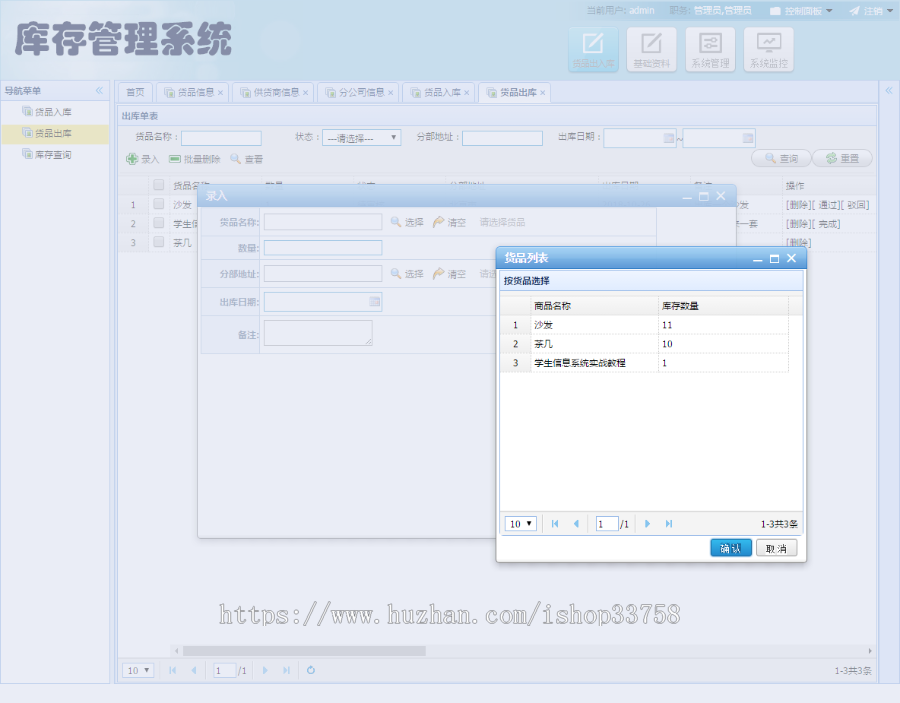
Task: Open the 基础资料 module icon
Action: (651, 48)
